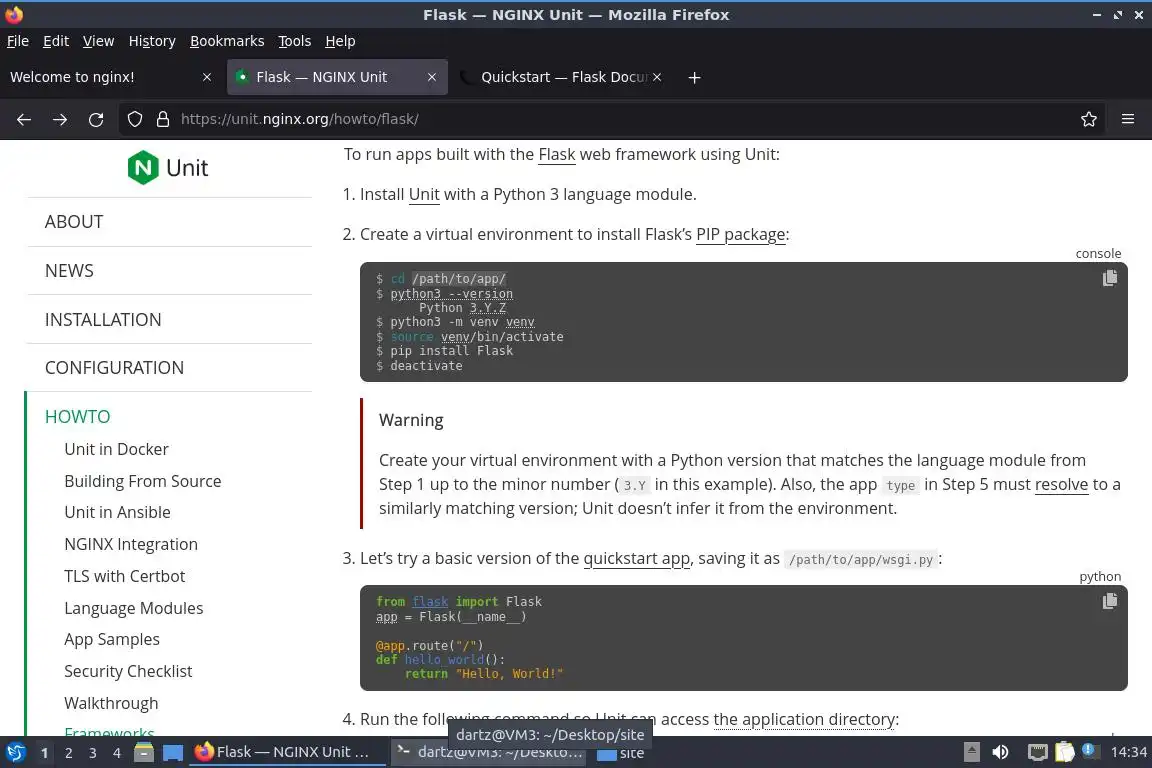Click the NGINX Unit logo
This screenshot has height=768, width=1152.
click(x=168, y=168)
